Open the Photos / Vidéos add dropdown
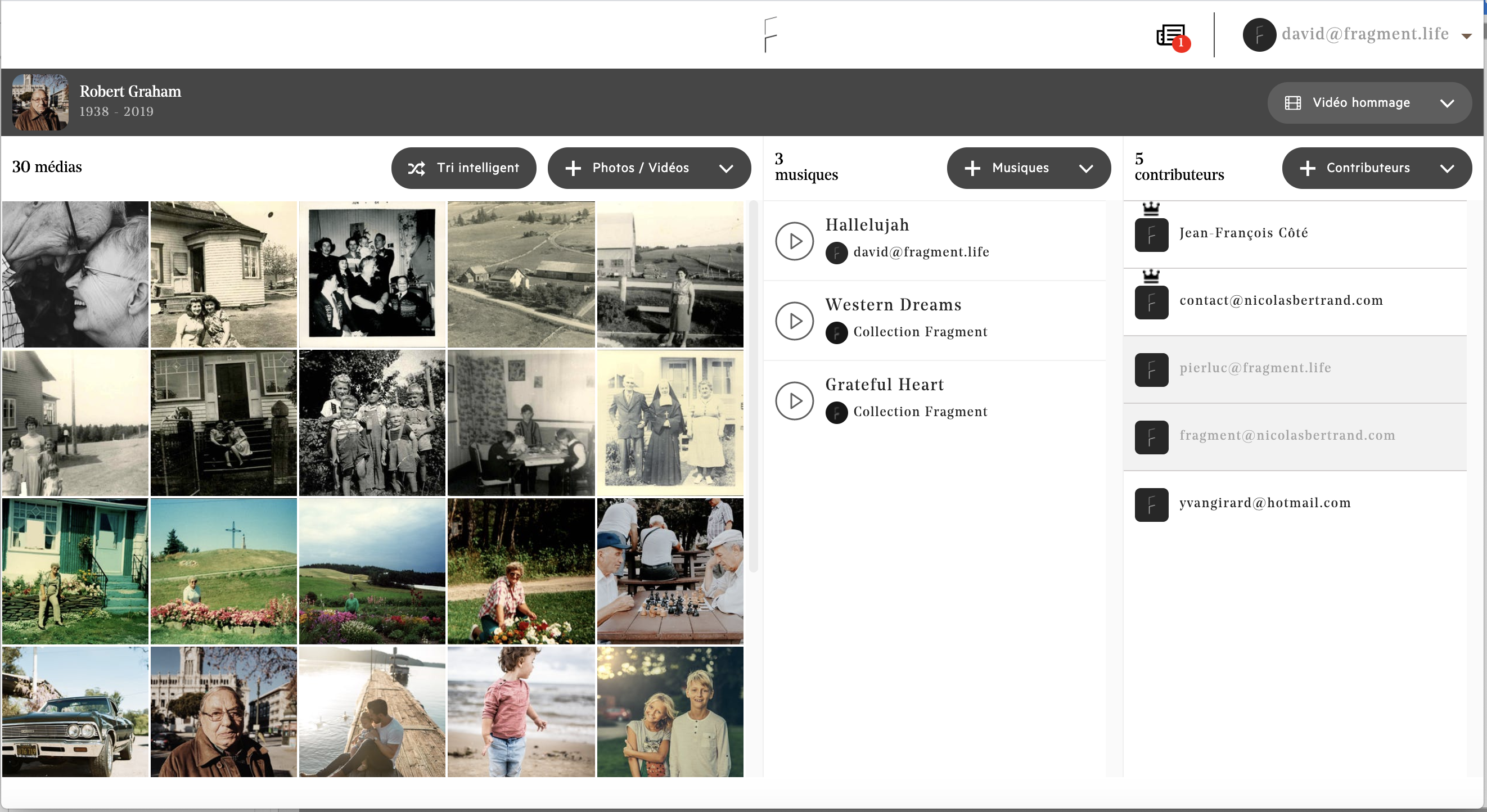The width and height of the screenshot is (1487, 812). pos(726,169)
